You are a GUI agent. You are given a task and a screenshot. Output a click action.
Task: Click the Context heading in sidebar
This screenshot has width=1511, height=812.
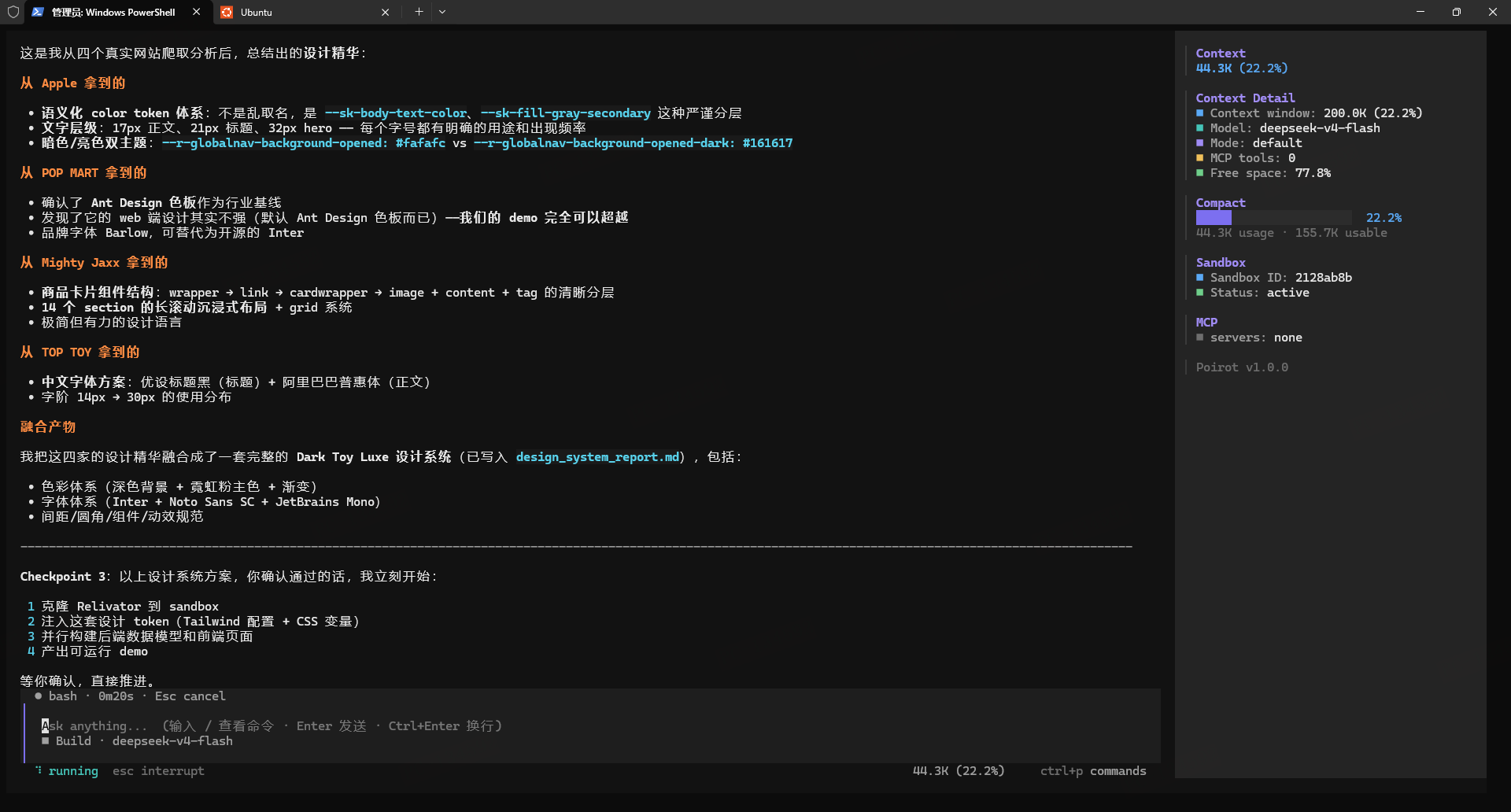pyautogui.click(x=1221, y=54)
